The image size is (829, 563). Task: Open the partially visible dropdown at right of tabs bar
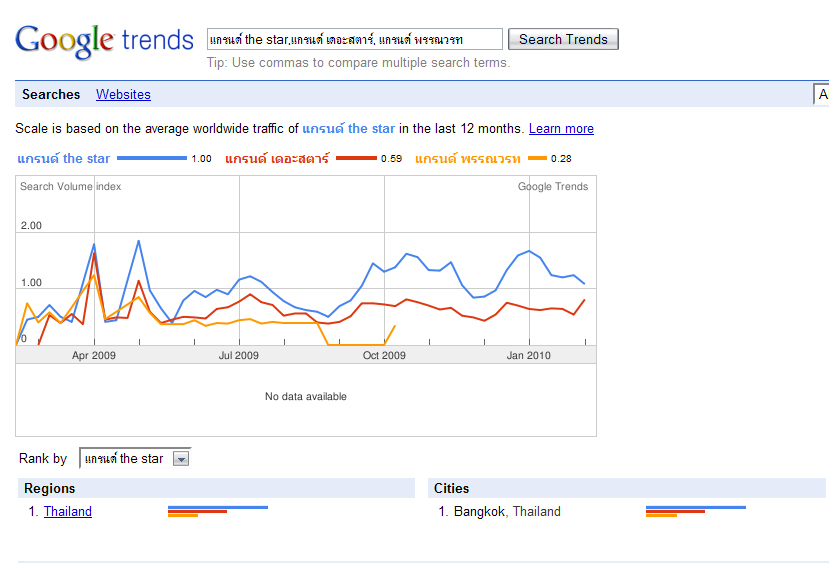coord(821,94)
